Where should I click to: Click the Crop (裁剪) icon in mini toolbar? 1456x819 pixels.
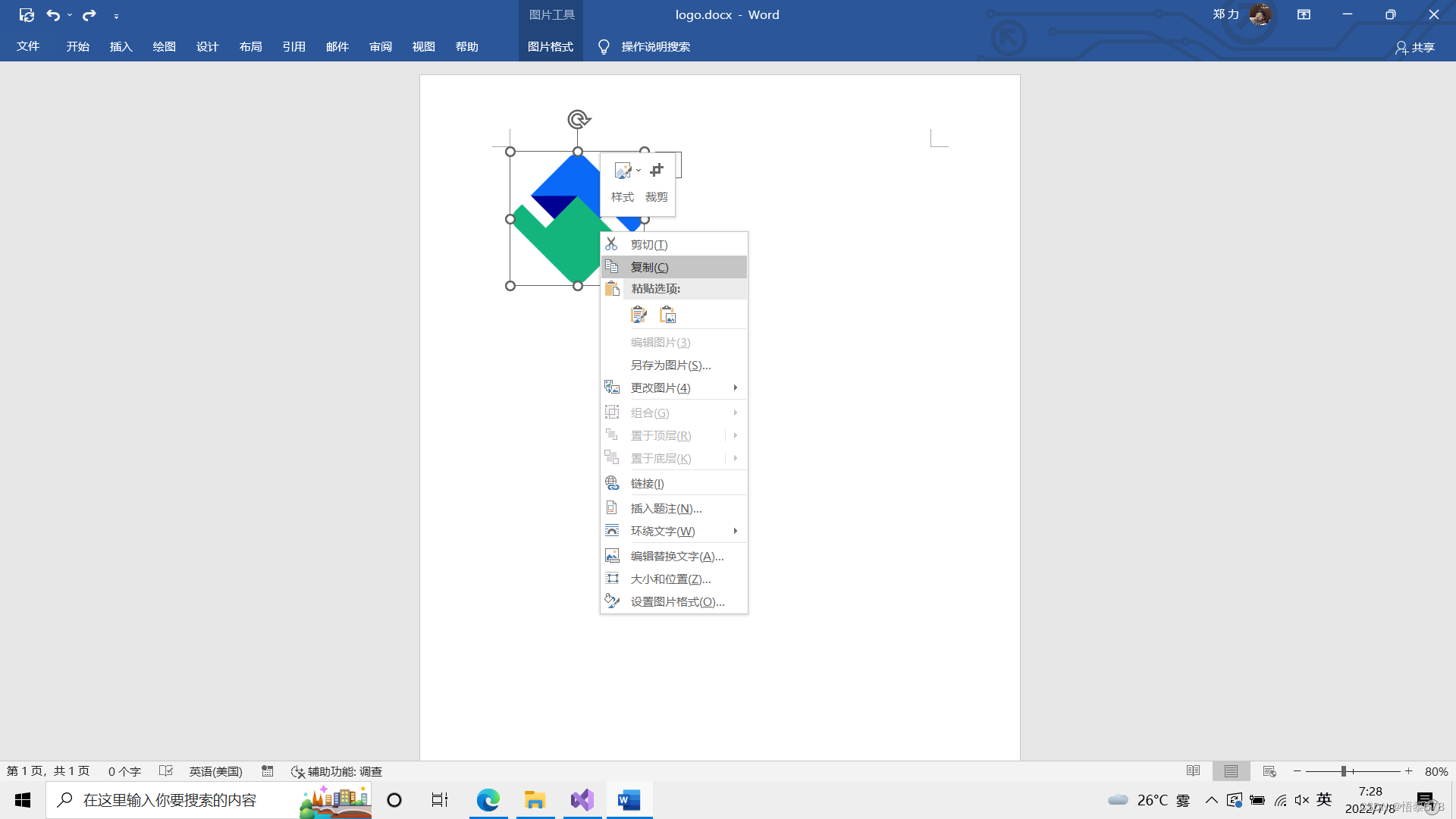click(x=657, y=171)
